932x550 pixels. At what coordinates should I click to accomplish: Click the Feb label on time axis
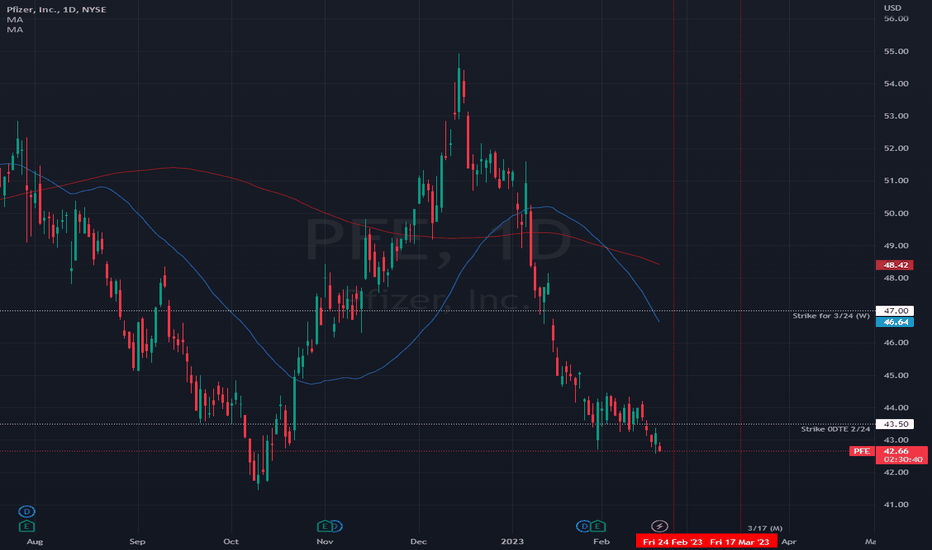(x=602, y=542)
